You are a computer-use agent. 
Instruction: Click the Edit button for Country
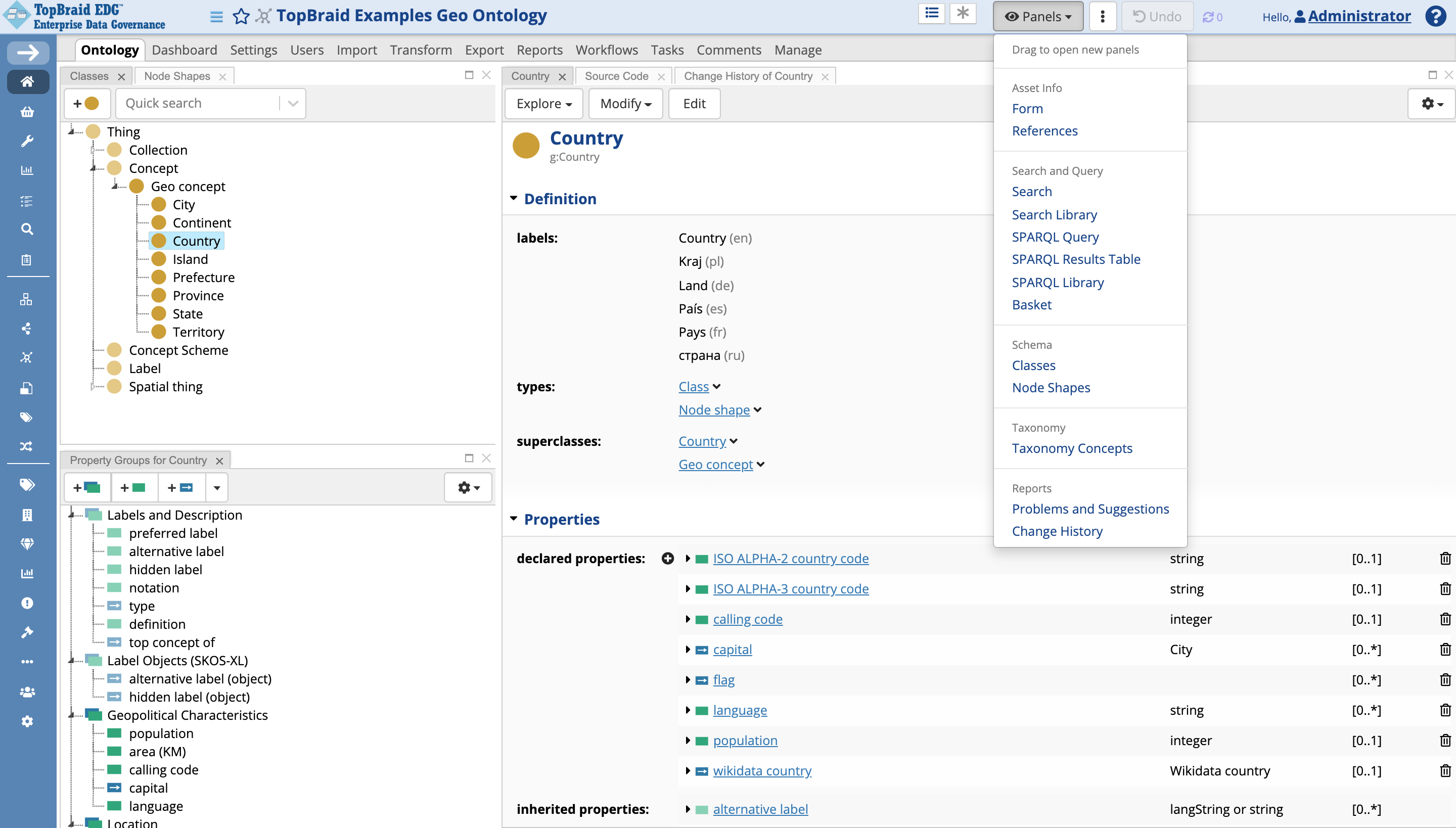(x=693, y=104)
